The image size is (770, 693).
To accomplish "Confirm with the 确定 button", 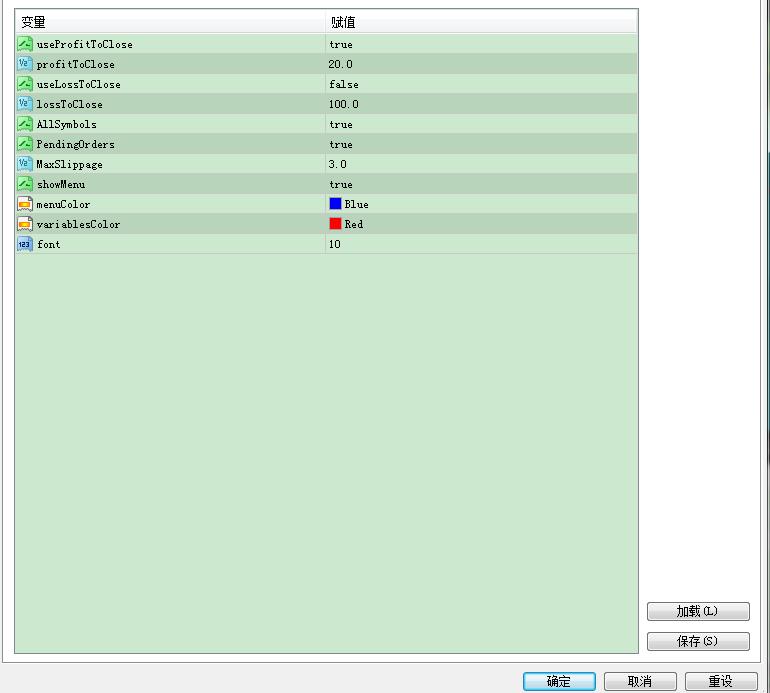I will point(559,681).
